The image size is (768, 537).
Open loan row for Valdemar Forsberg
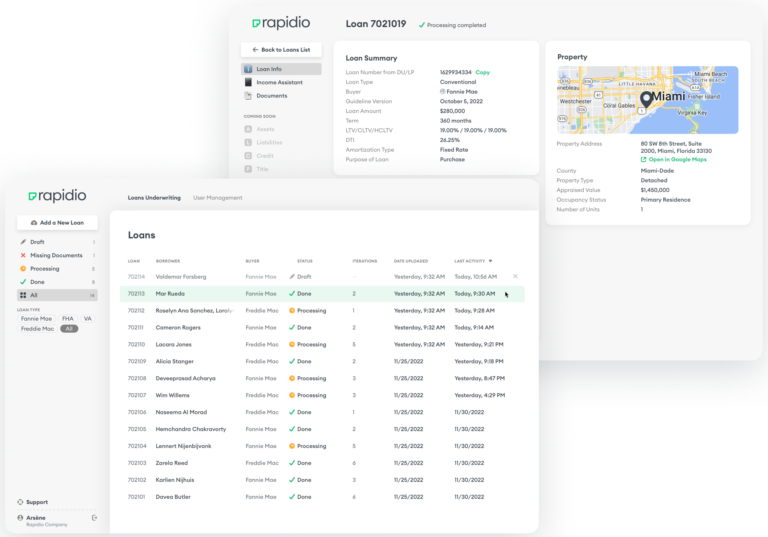coord(322,277)
